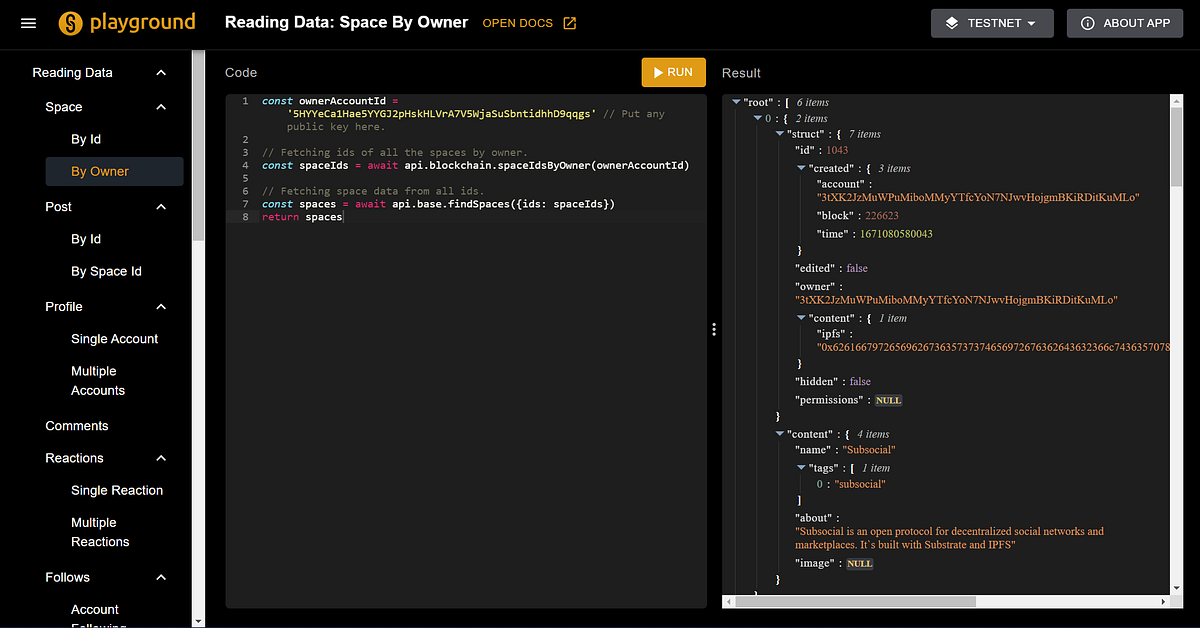
Task: Run the code with RUN button
Action: point(673,72)
